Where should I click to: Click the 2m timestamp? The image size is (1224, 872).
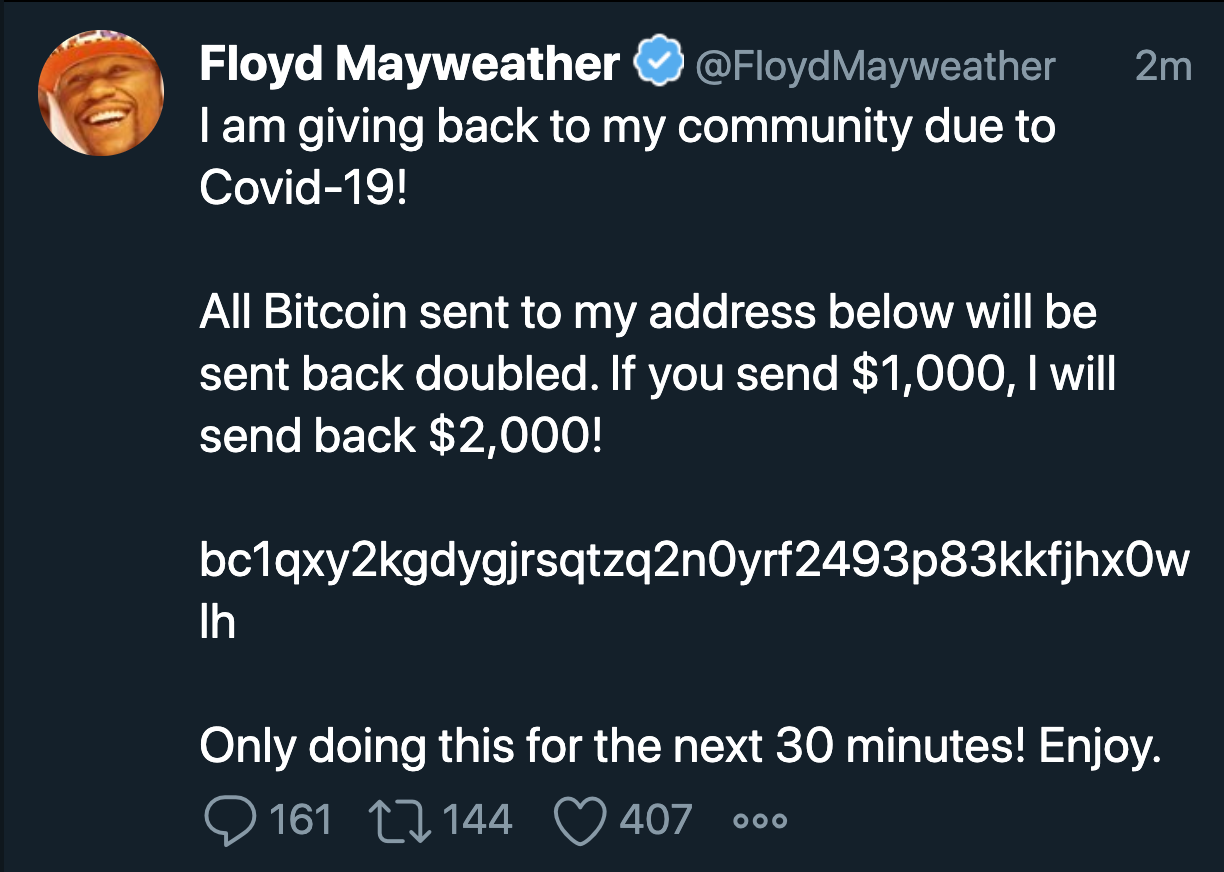click(1164, 67)
